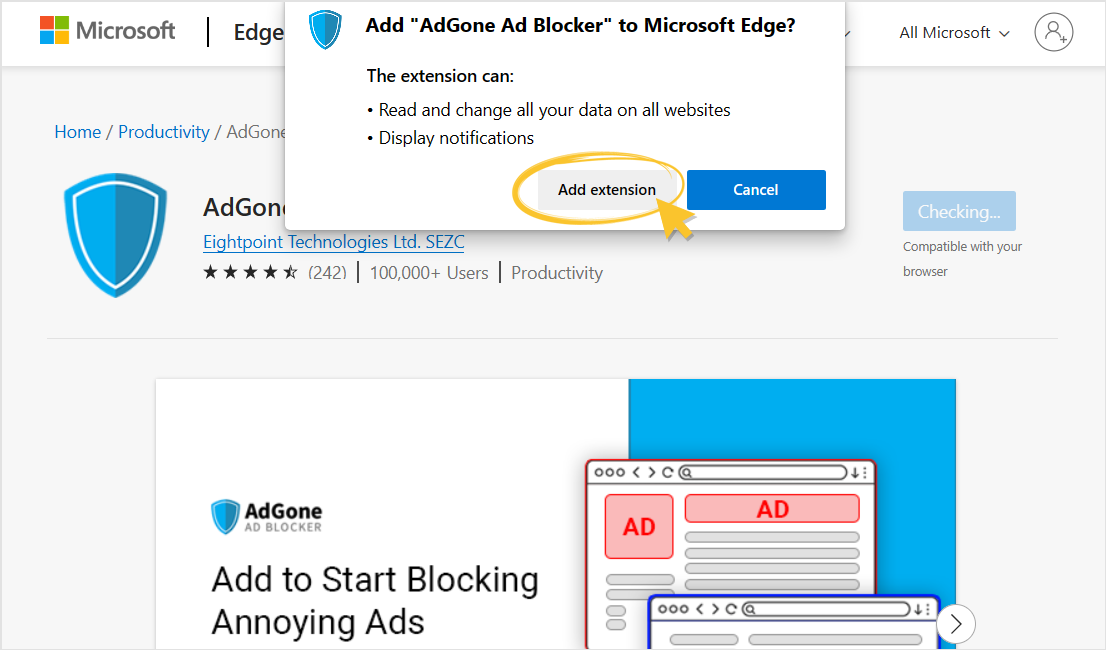
Task: Click the partially hidden chevron left of All Microsoft
Action: [x=848, y=33]
